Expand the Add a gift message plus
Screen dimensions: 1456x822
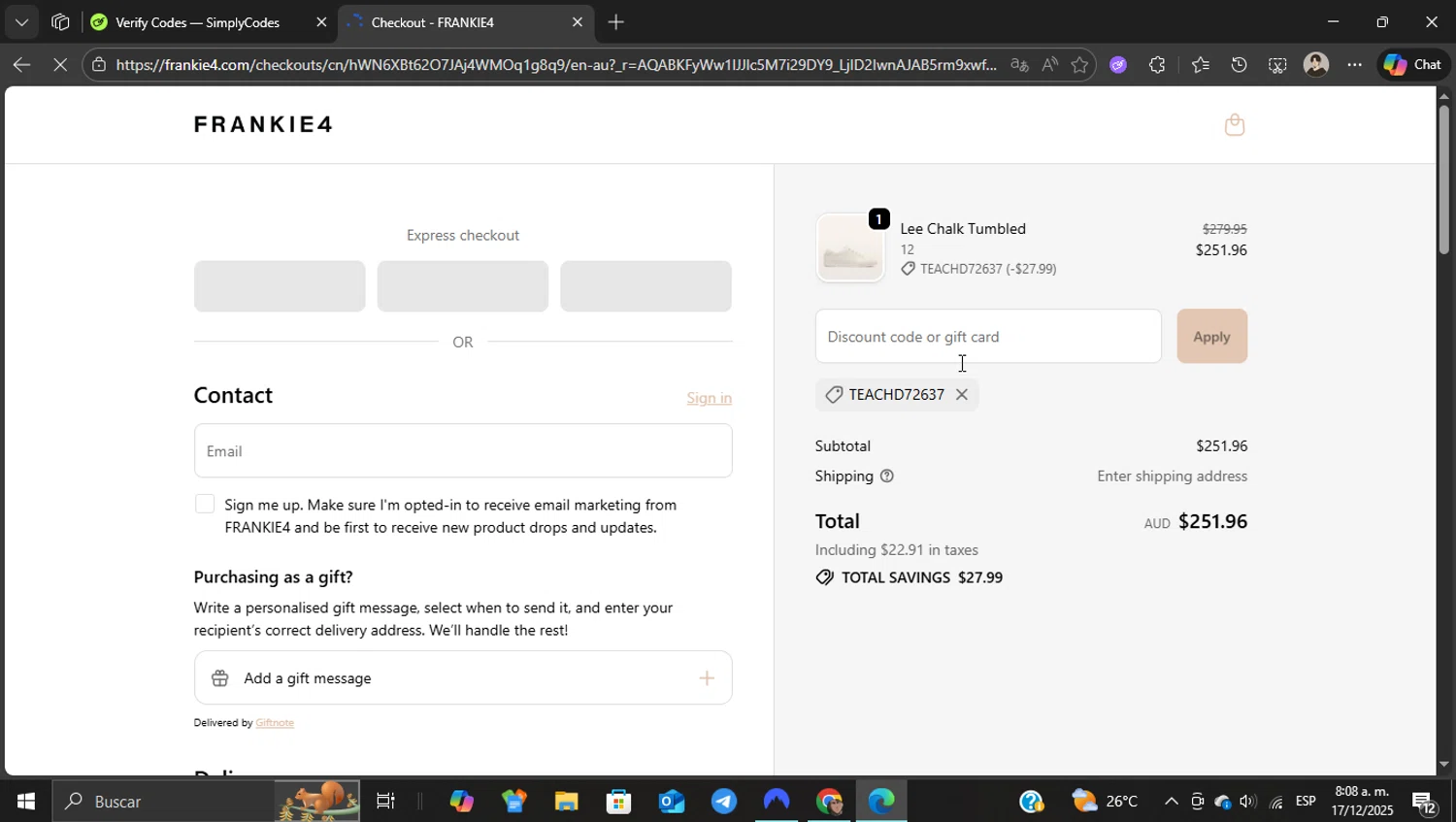tap(707, 678)
